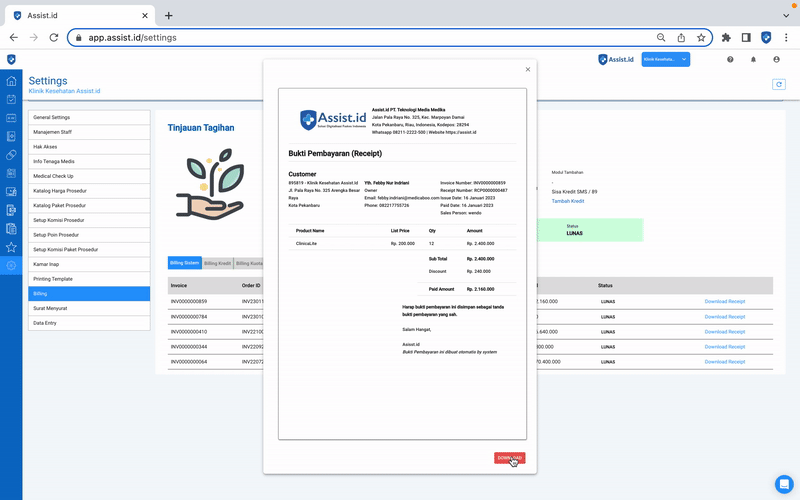Open the notifications bell icon
This screenshot has width=800, height=500.
(753, 60)
